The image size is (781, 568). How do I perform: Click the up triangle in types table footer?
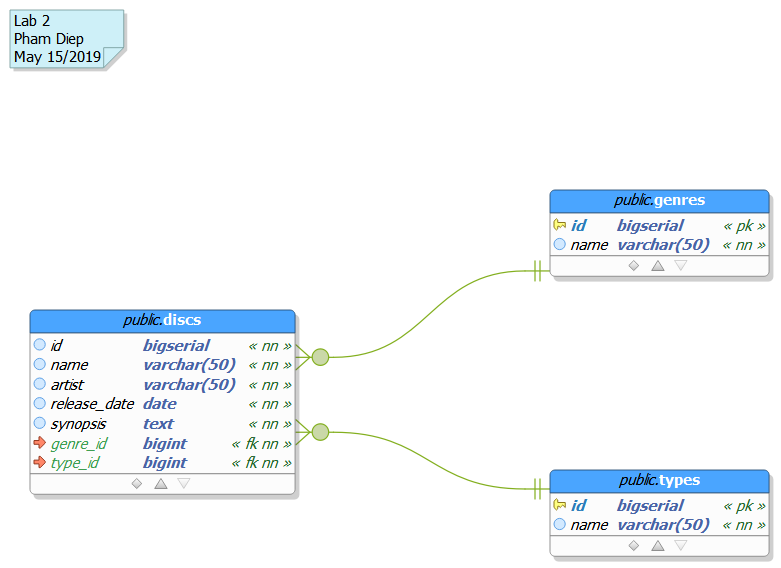(x=657, y=546)
